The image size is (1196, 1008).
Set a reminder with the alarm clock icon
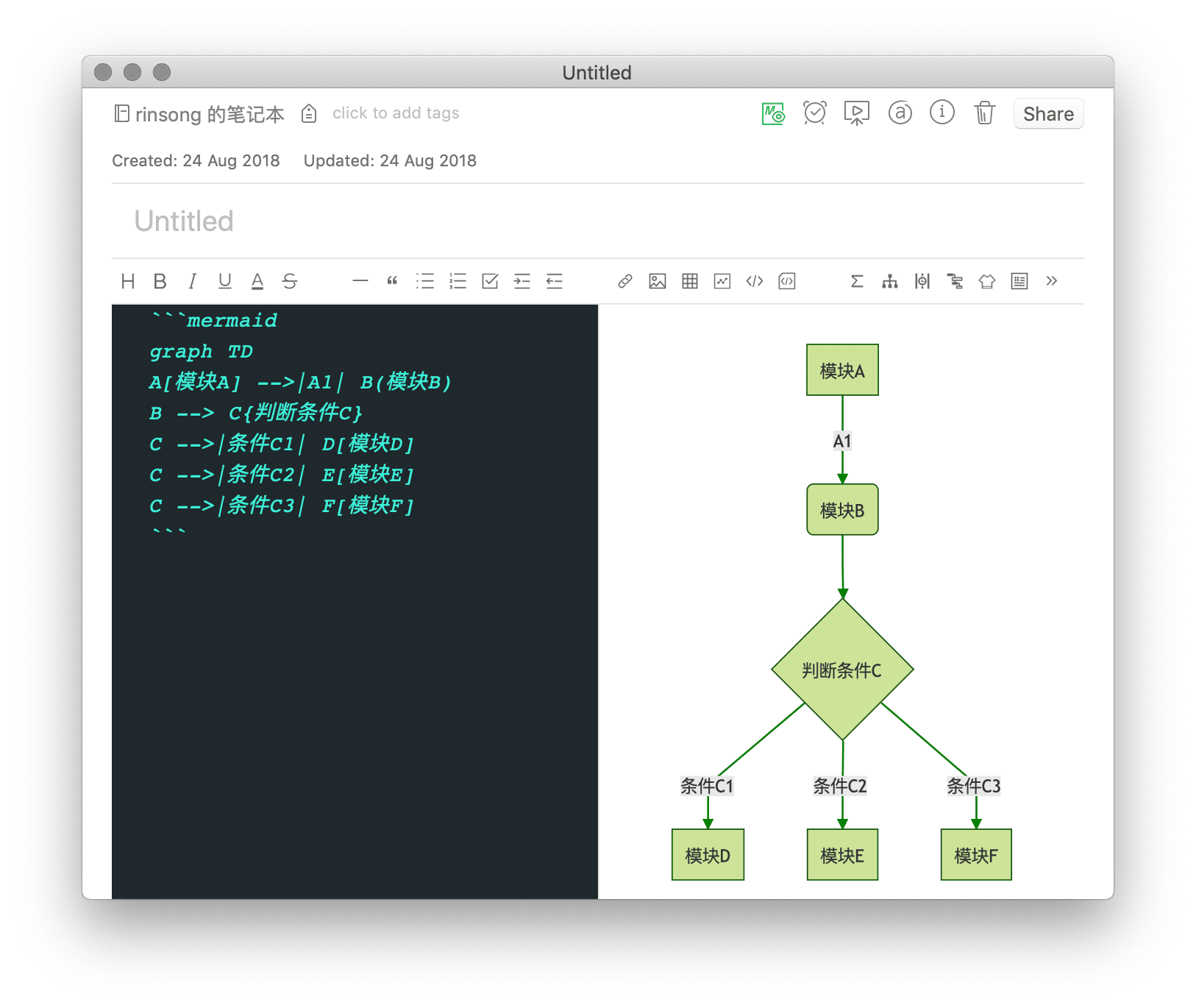coord(814,113)
